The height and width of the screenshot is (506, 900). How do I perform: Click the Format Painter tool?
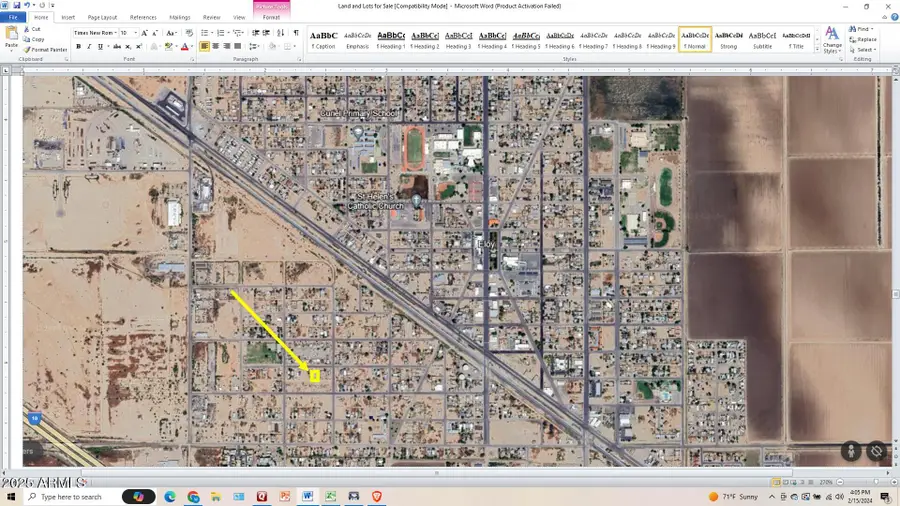pyautogui.click(x=45, y=50)
